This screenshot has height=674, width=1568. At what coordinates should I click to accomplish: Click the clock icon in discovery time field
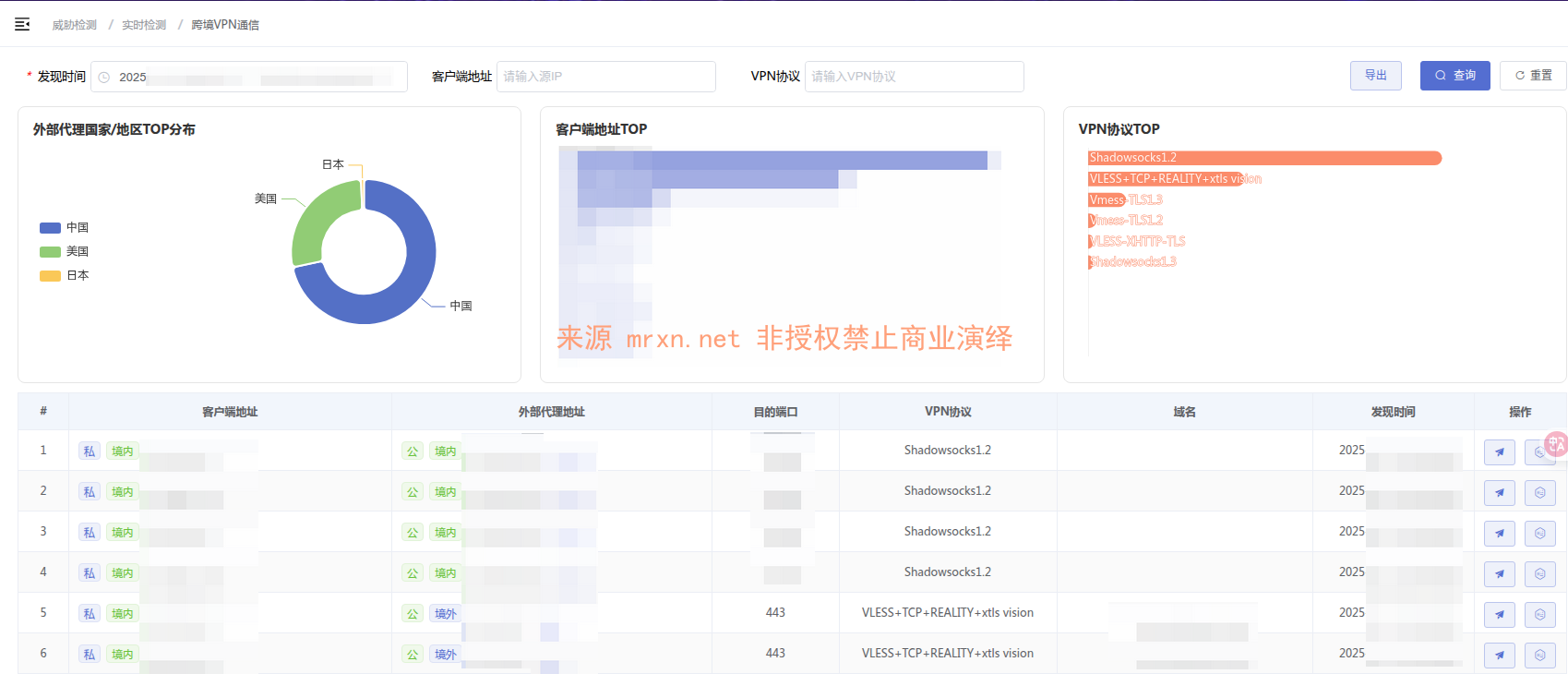coord(104,78)
